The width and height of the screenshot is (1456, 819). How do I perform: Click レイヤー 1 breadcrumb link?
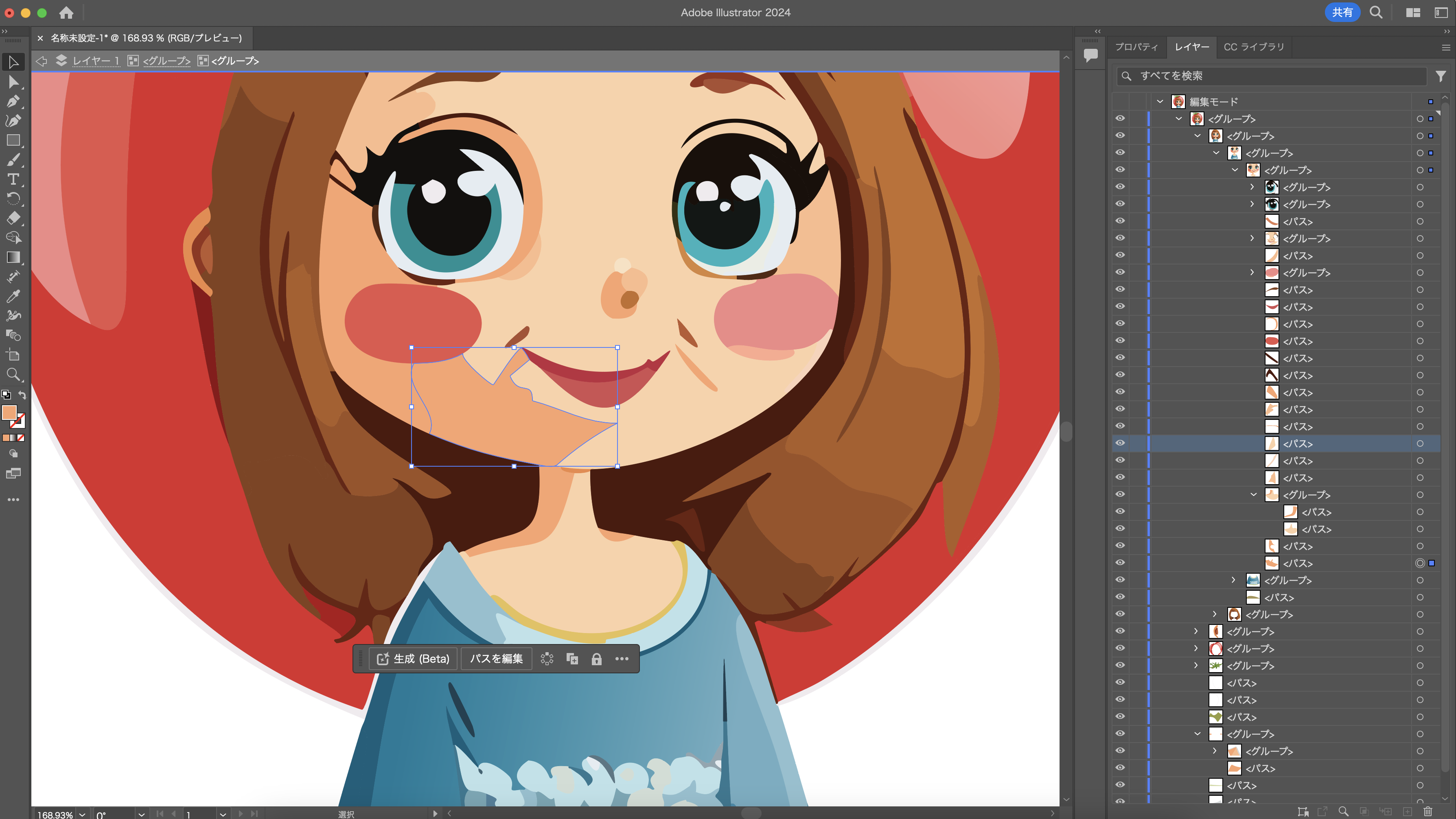[x=96, y=61]
